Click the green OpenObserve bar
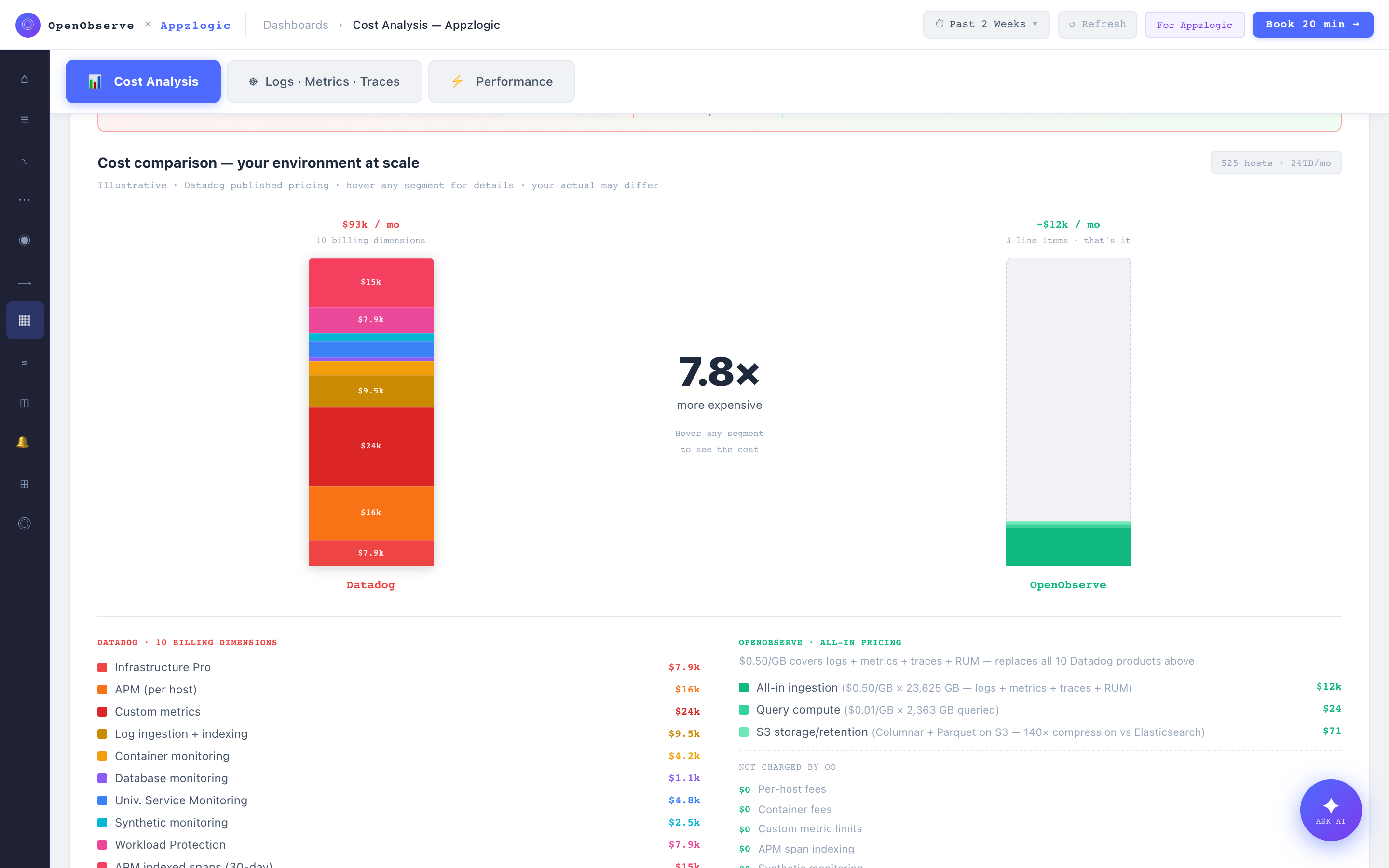1389x868 pixels. (x=1068, y=546)
